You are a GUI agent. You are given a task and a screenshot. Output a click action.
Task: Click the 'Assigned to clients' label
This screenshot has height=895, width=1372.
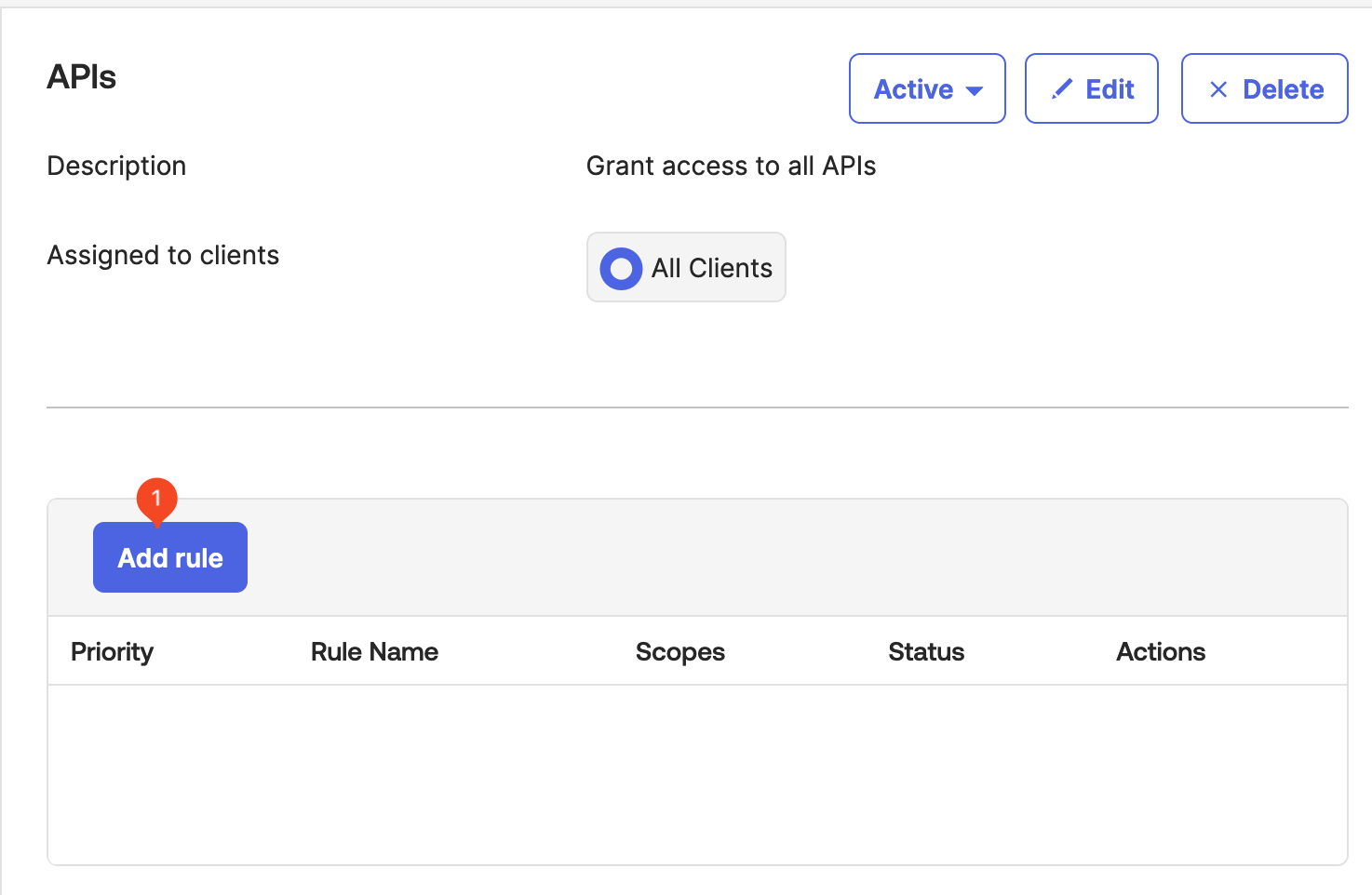point(163,256)
